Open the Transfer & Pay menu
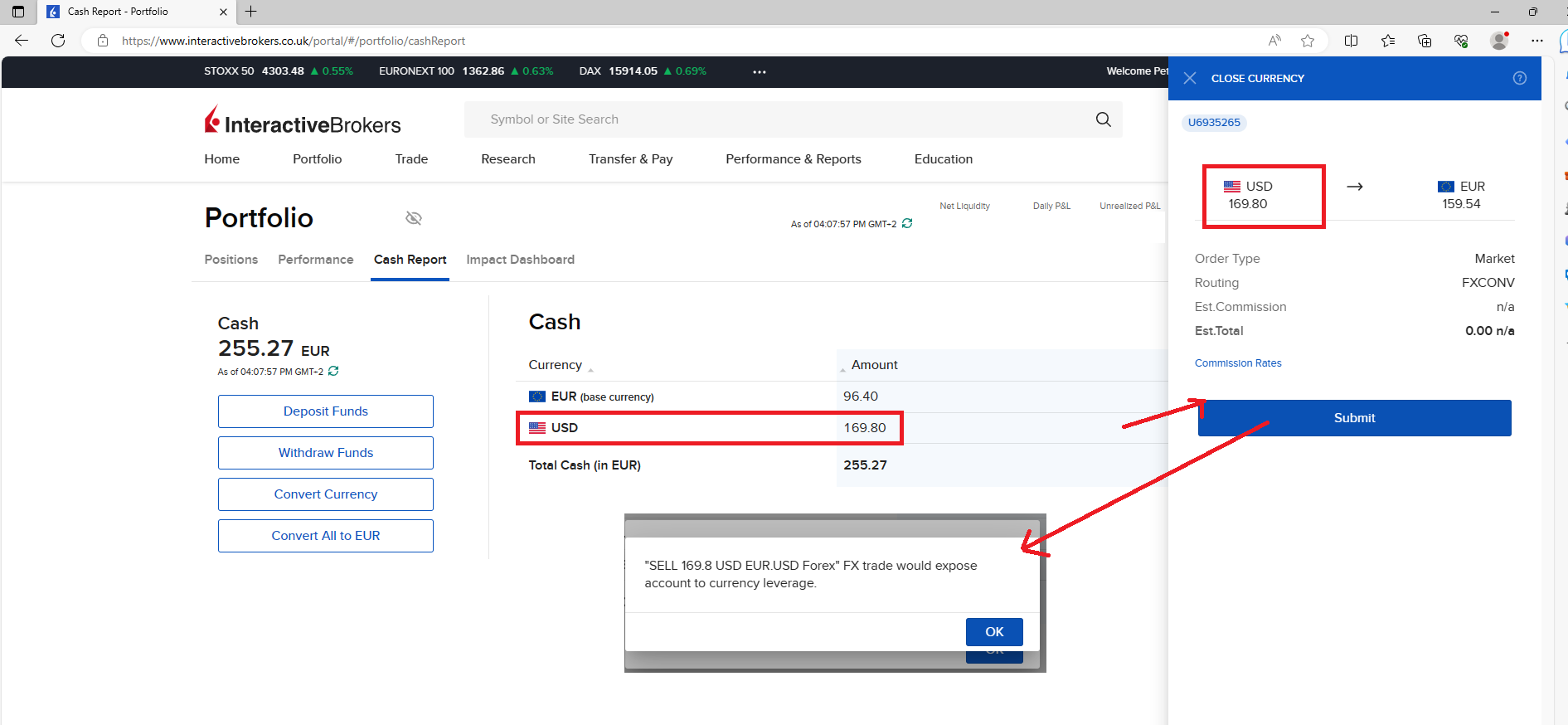The height and width of the screenshot is (725, 1568). [x=630, y=159]
